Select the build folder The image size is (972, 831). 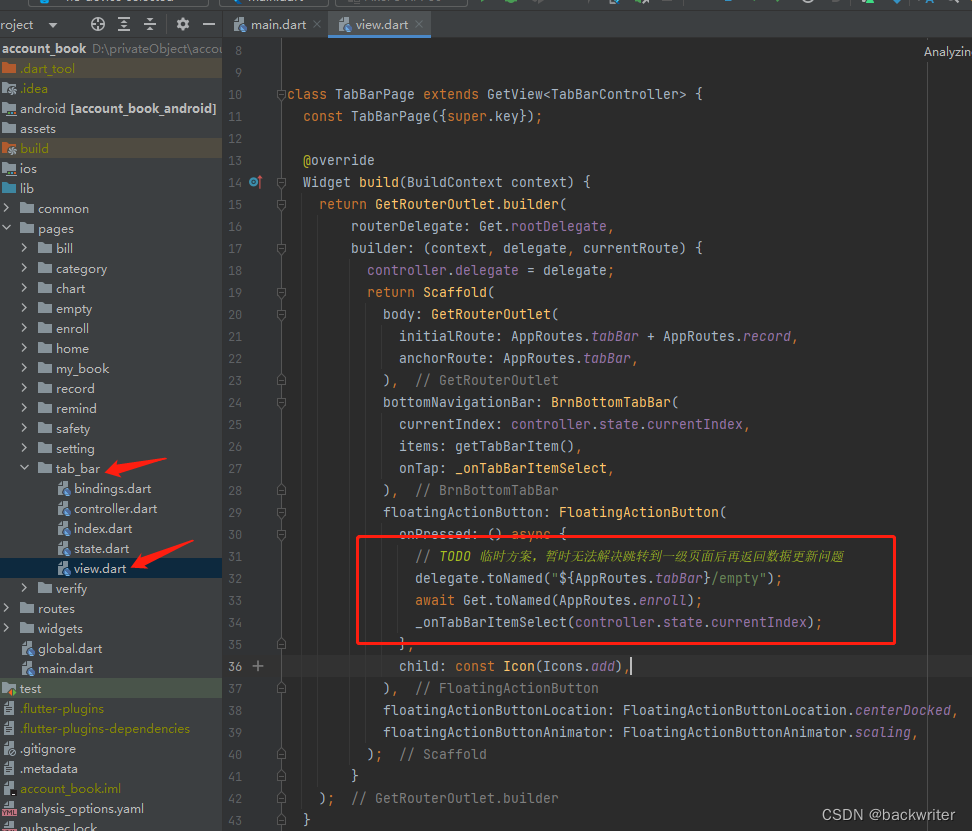pyautogui.click(x=111, y=148)
